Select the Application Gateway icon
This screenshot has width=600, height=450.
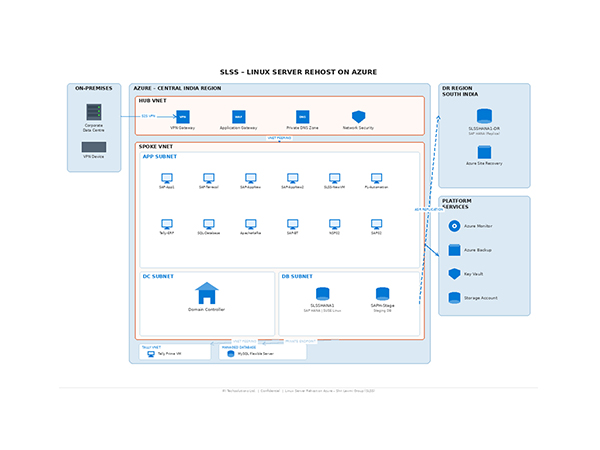239,117
